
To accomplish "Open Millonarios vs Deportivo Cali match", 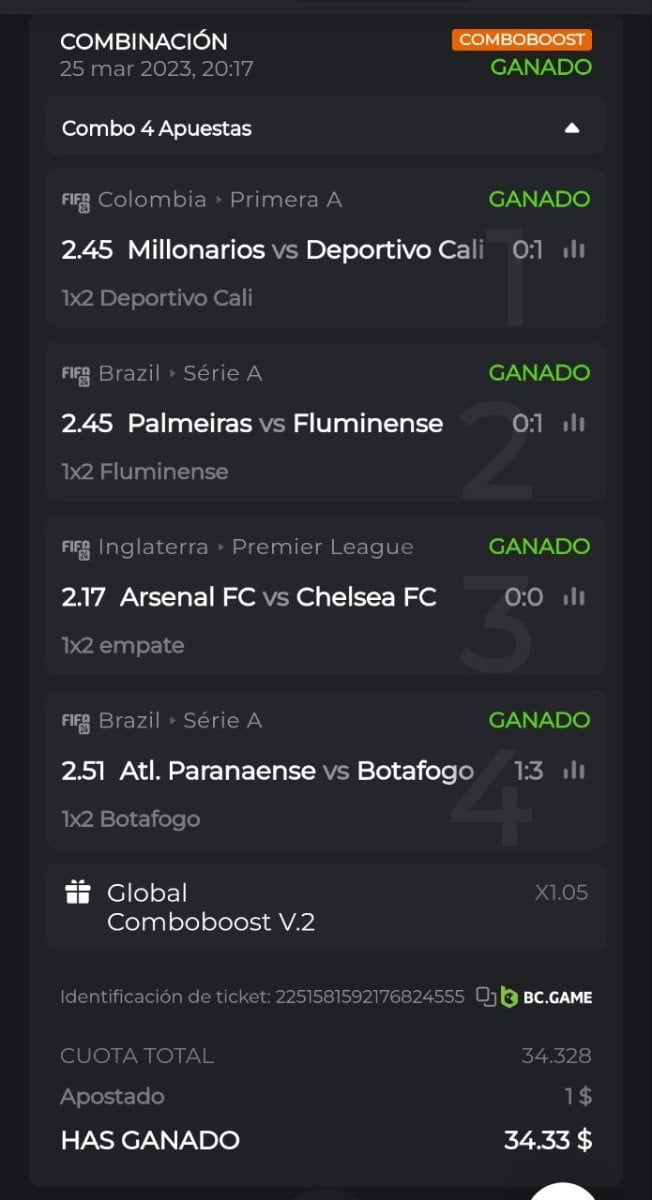I will [x=272, y=250].
